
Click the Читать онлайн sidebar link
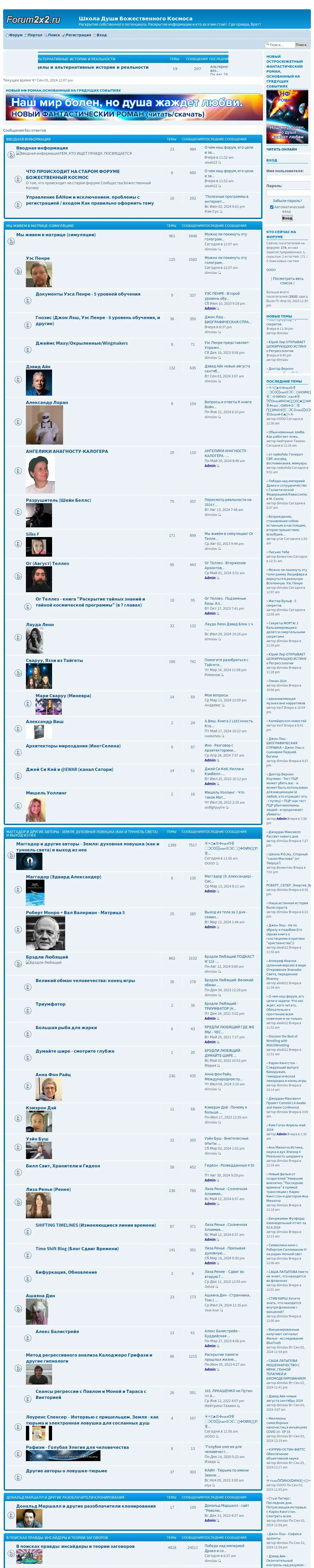click(282, 149)
